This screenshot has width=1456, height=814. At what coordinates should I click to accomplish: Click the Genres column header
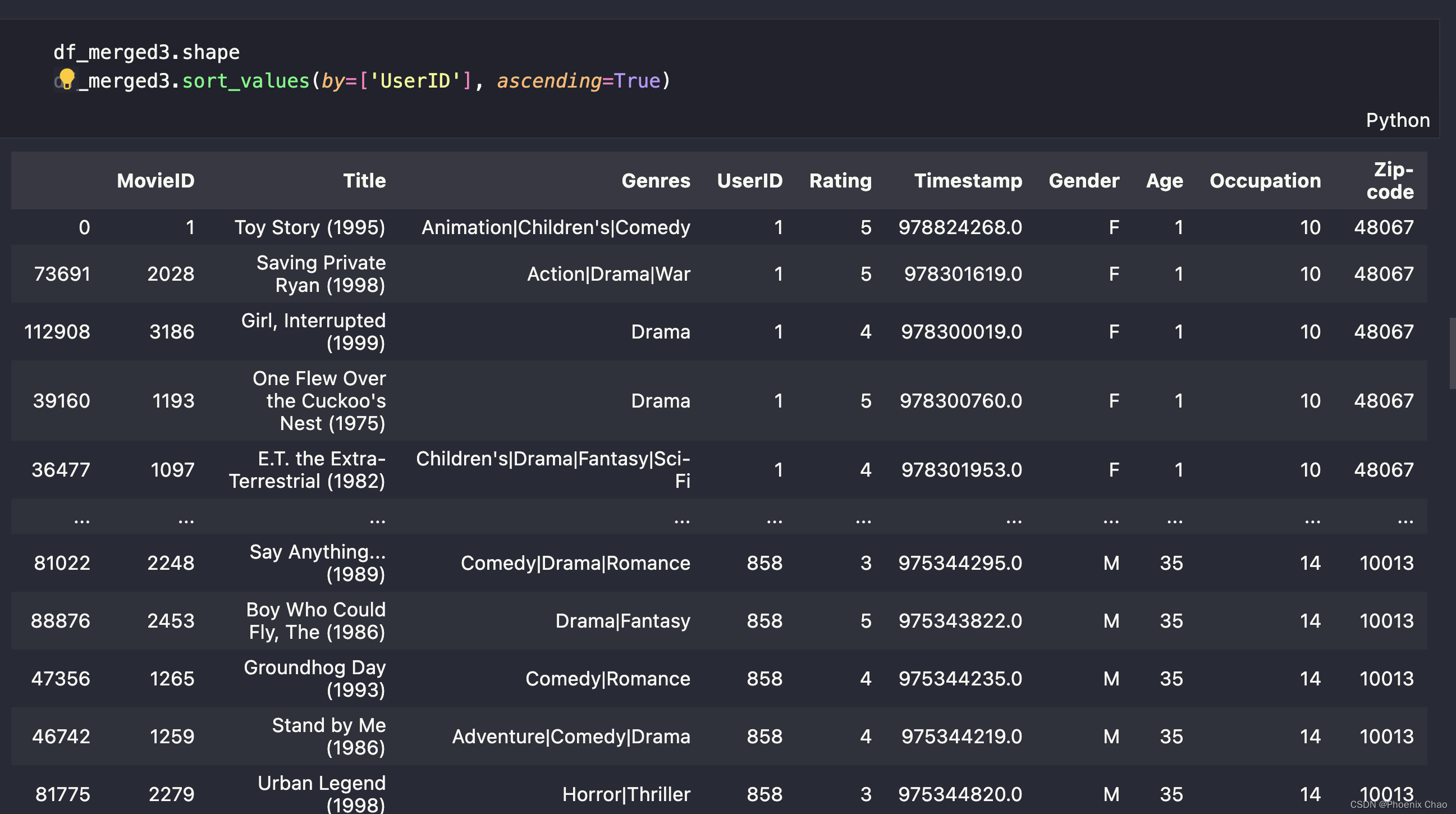point(656,181)
